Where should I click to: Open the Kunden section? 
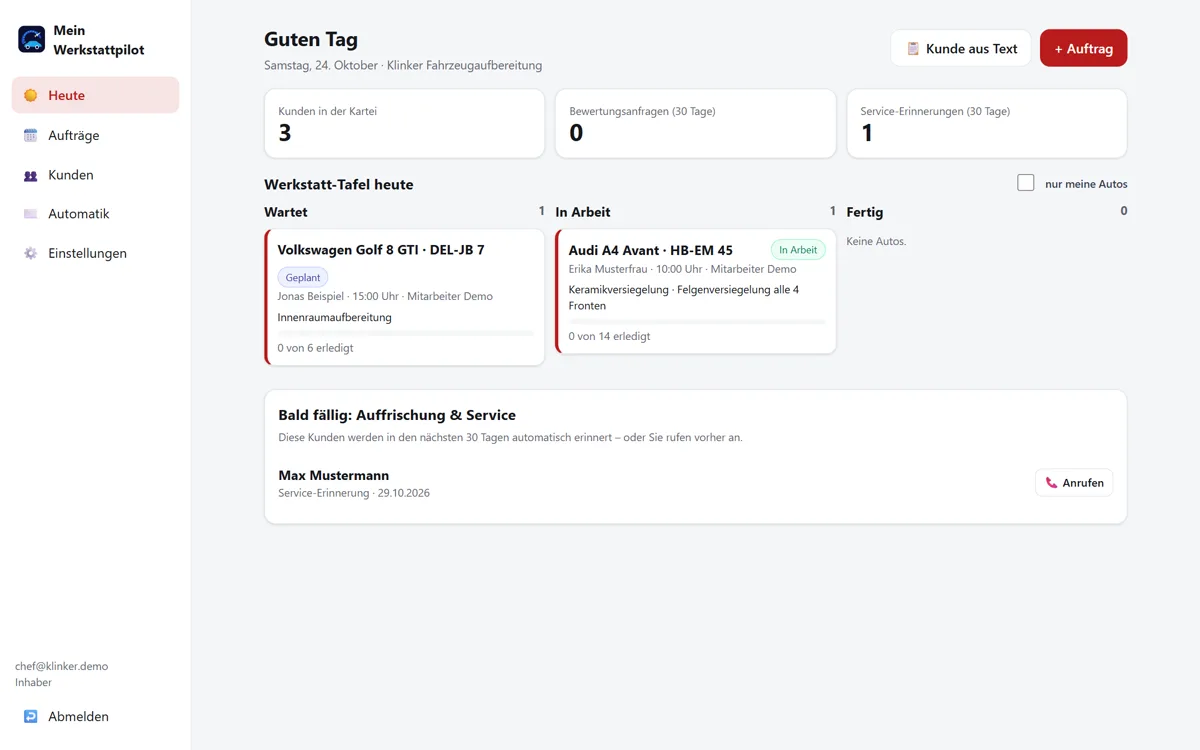click(96, 175)
